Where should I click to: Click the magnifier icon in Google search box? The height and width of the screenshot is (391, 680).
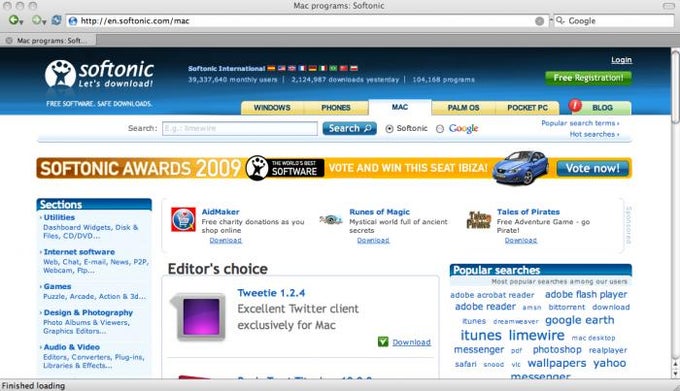(560, 20)
